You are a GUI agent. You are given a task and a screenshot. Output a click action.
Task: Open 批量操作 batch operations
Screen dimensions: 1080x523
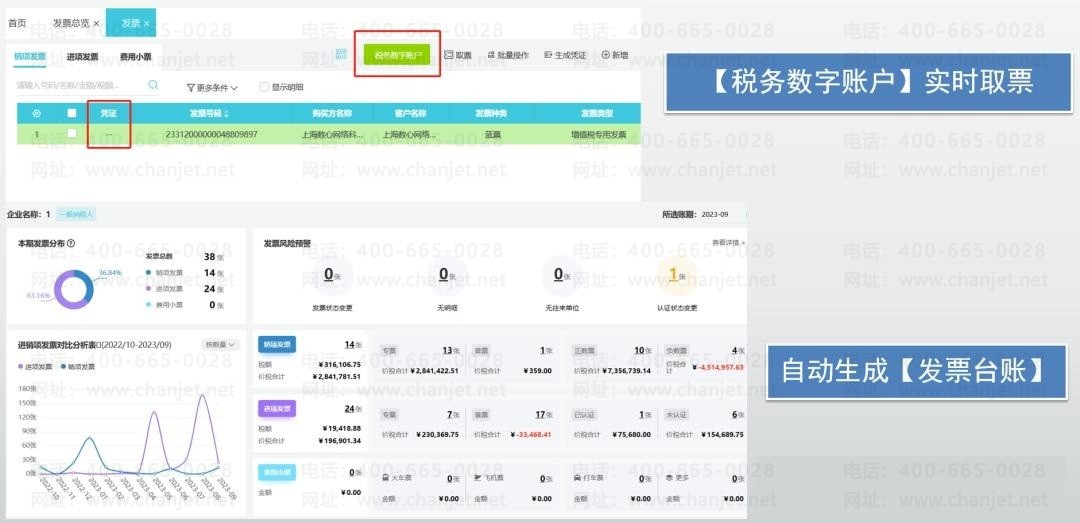click(x=508, y=55)
